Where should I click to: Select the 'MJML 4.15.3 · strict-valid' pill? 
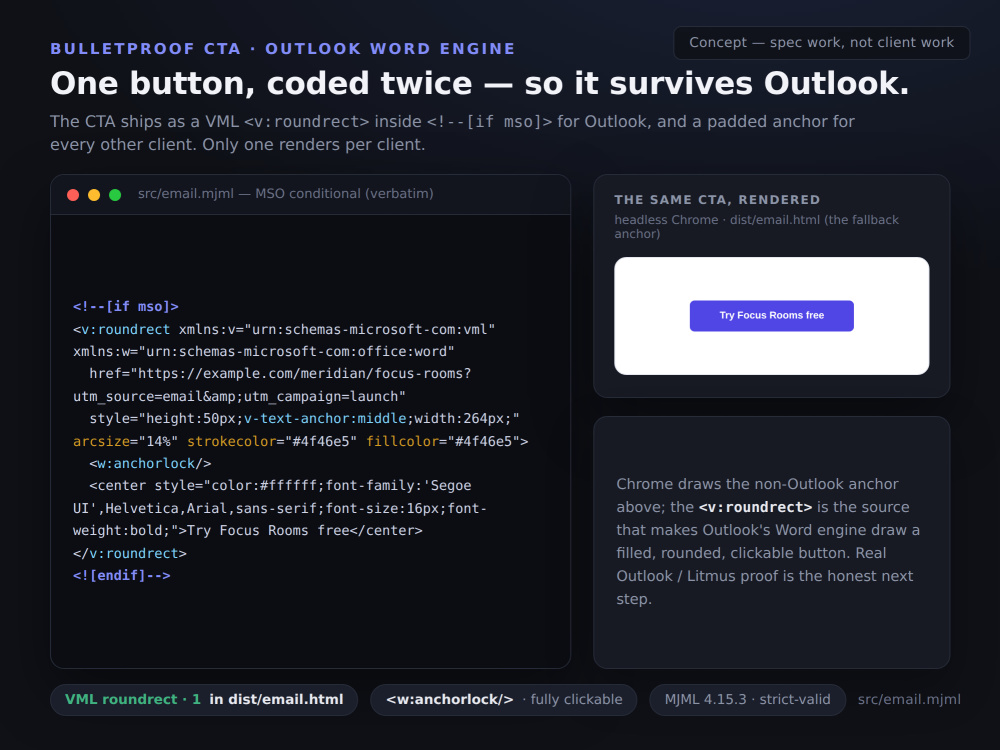click(x=747, y=700)
